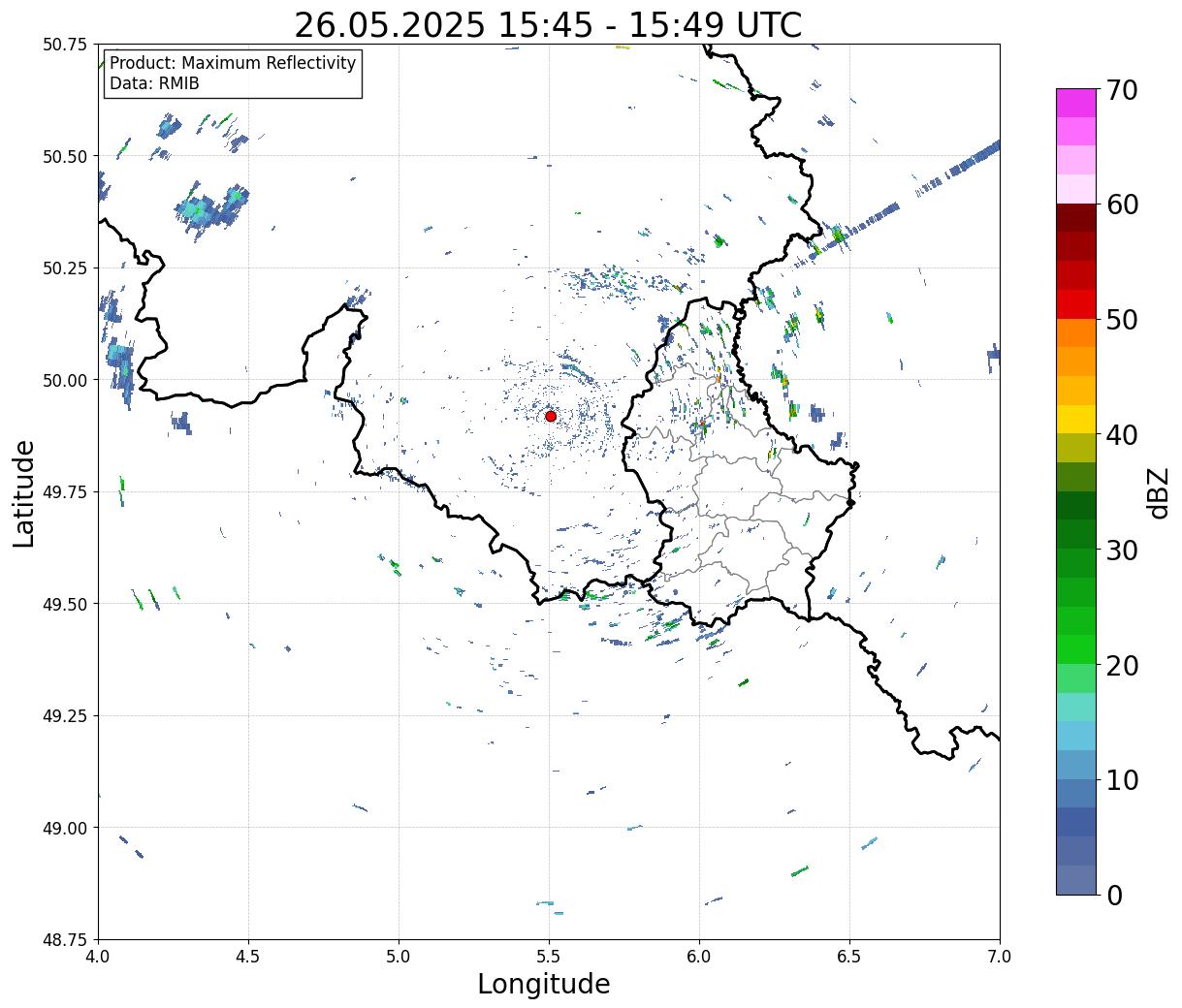The width and height of the screenshot is (1182, 1008).
Task: Click the latitude tick label '49.75'
Action: (x=64, y=492)
